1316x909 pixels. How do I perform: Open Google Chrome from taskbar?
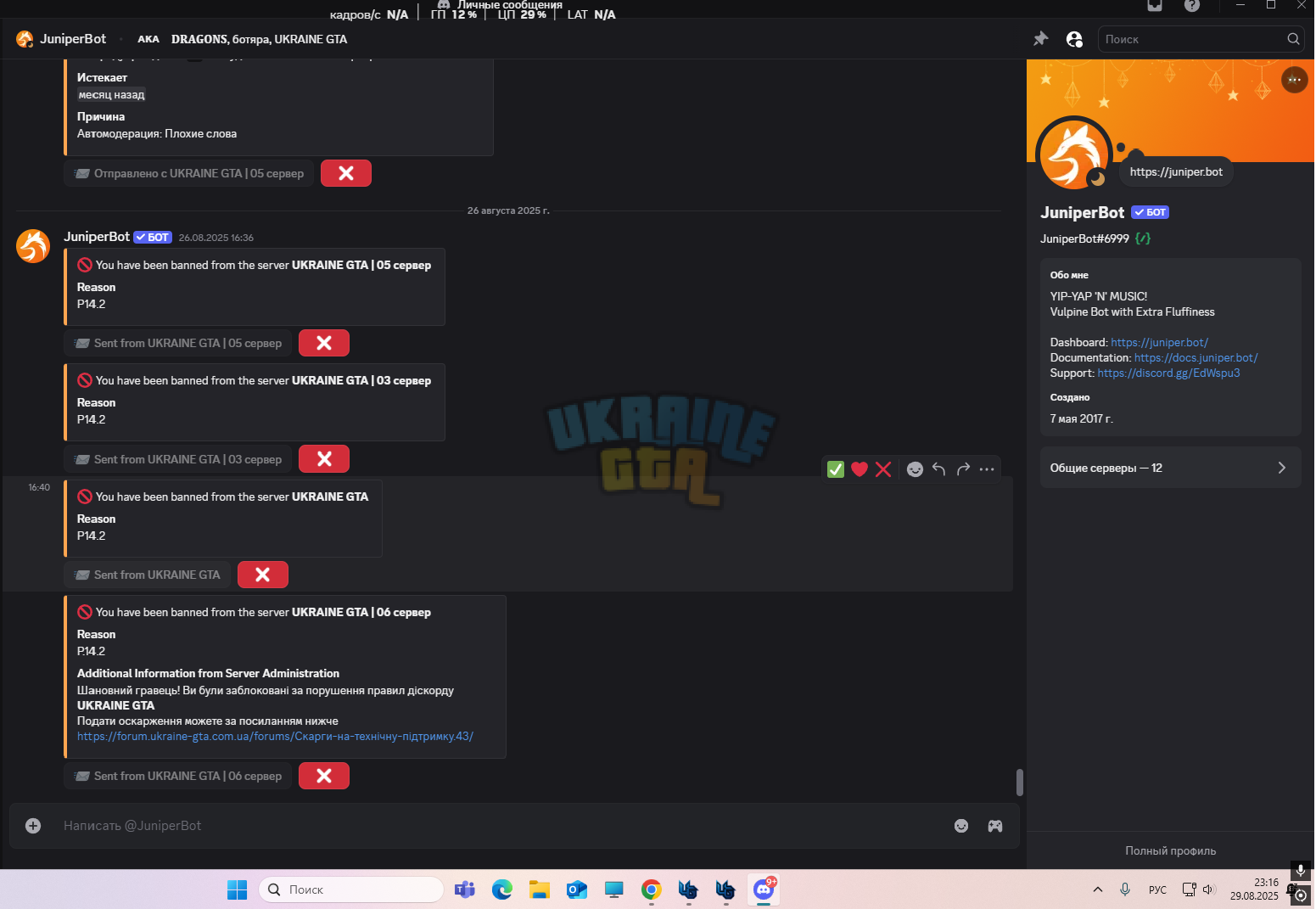point(651,889)
